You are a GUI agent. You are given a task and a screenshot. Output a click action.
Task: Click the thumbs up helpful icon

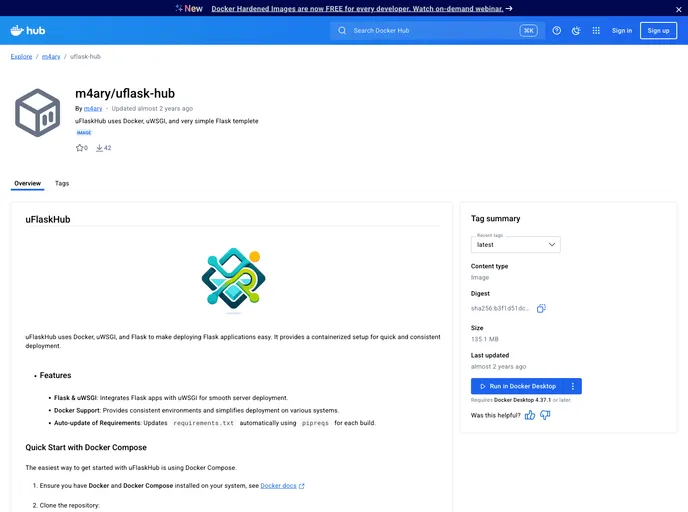coord(530,415)
